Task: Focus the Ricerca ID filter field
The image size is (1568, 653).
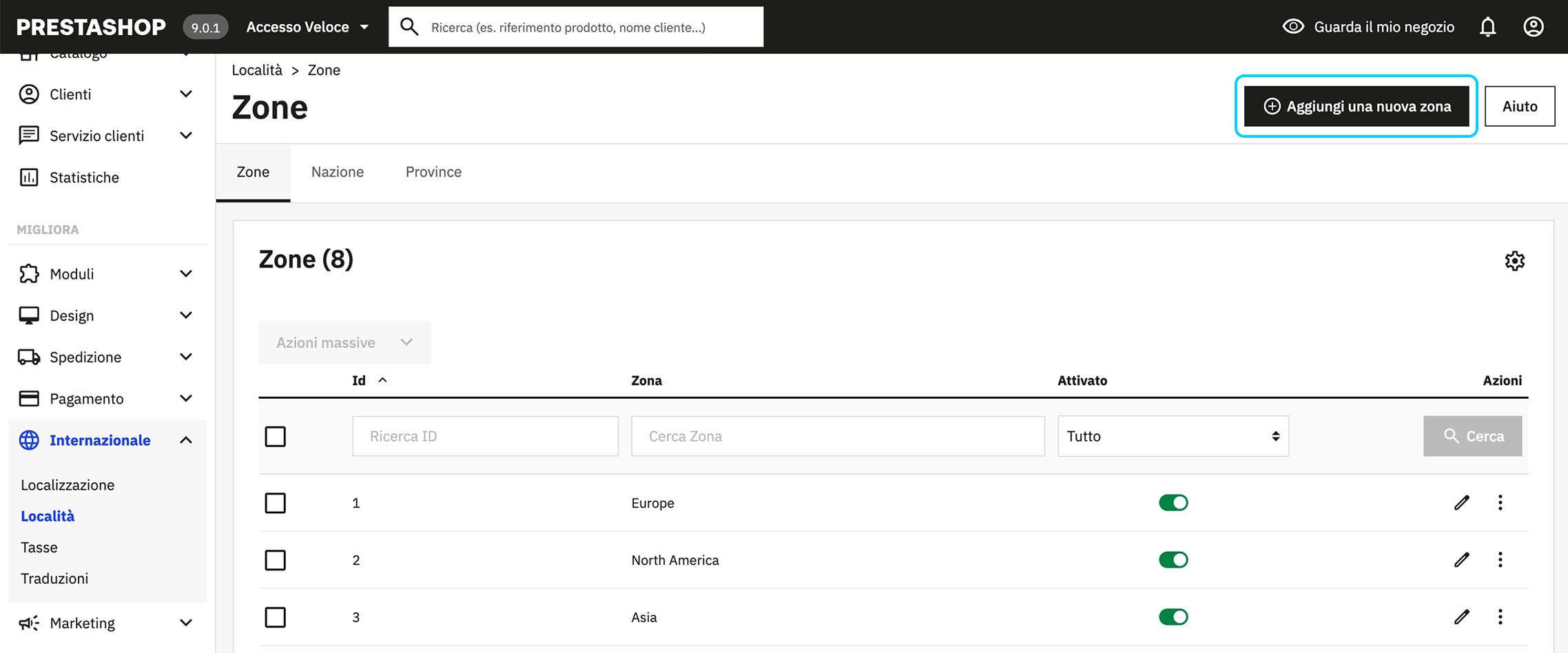Action: 485,436
